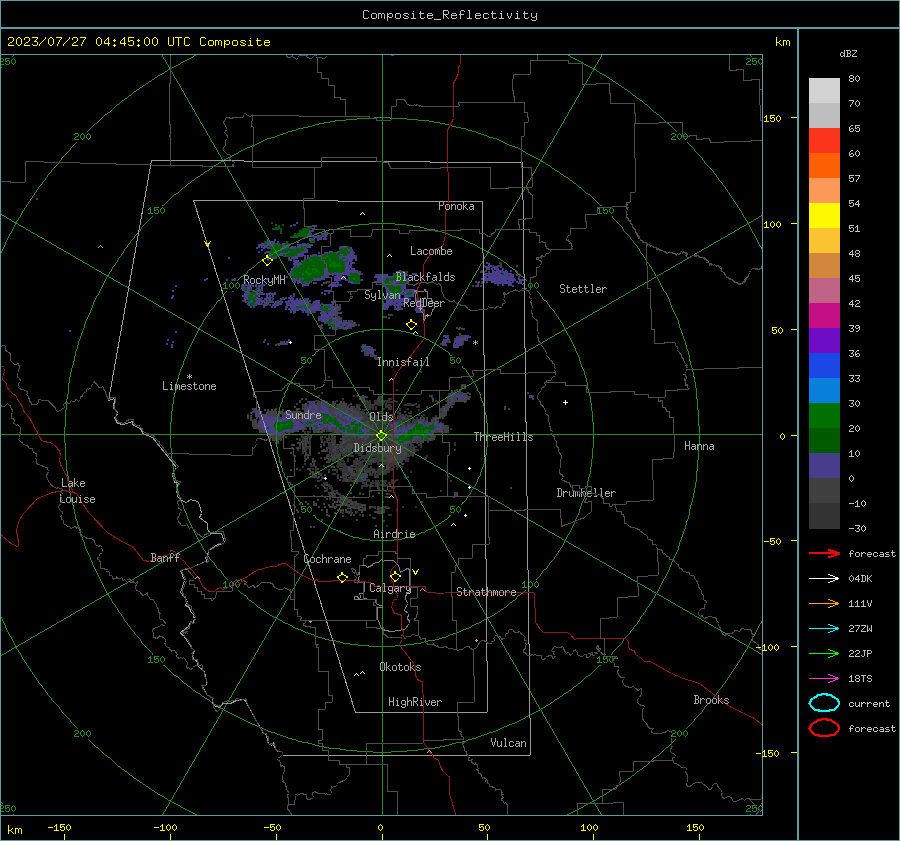900x841 pixels.
Task: Click the cyan current ellipse icon
Action: (824, 703)
